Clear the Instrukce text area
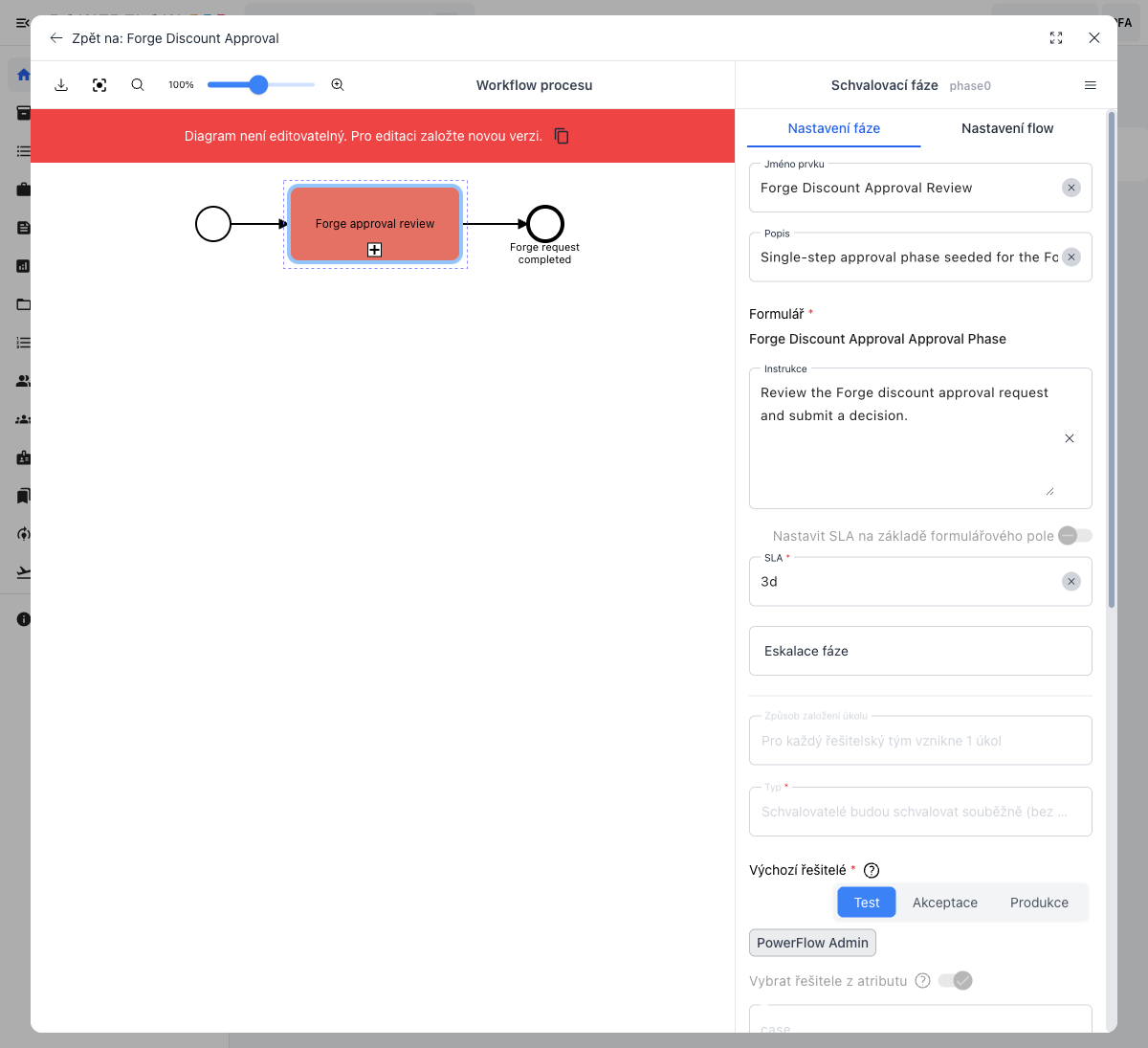1148x1048 pixels. [1070, 438]
